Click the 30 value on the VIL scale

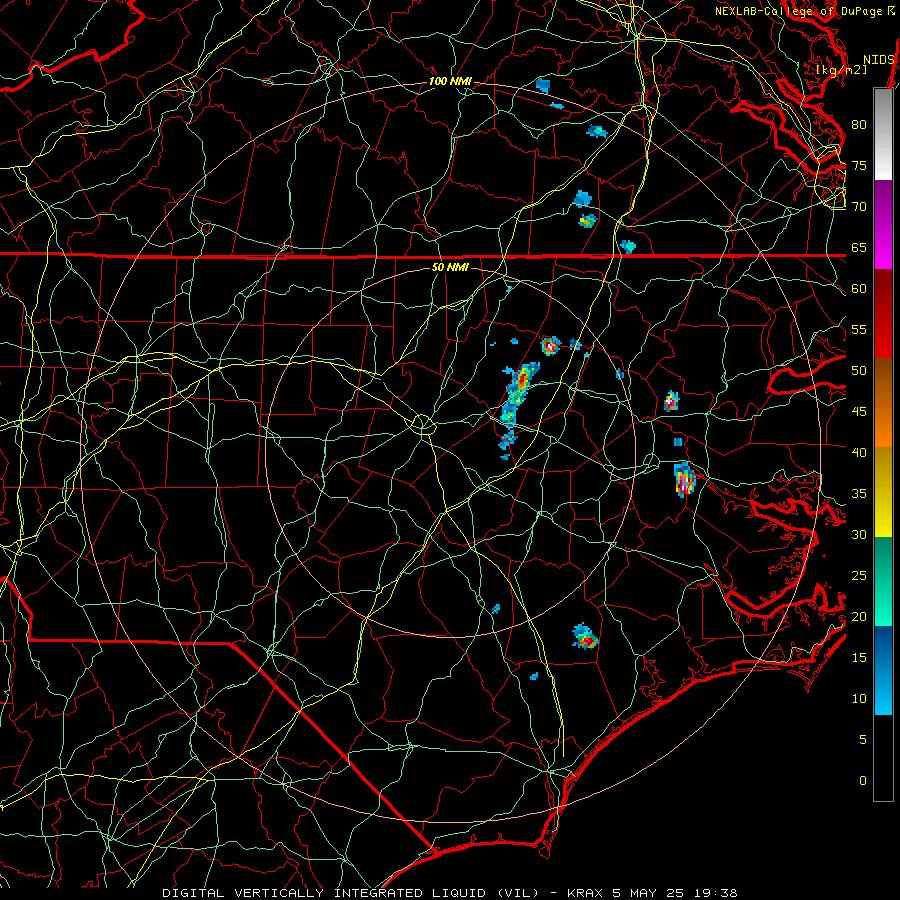click(859, 534)
